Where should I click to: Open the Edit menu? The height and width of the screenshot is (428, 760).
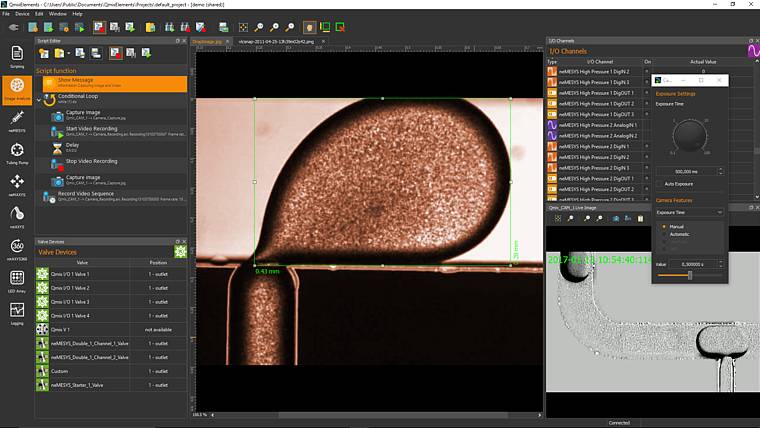39,14
